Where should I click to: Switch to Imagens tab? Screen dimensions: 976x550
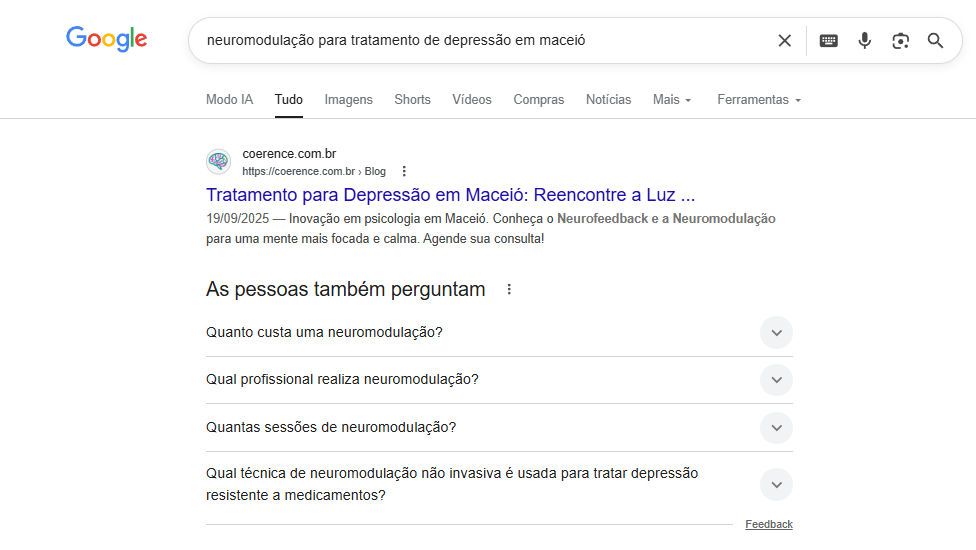[349, 100]
